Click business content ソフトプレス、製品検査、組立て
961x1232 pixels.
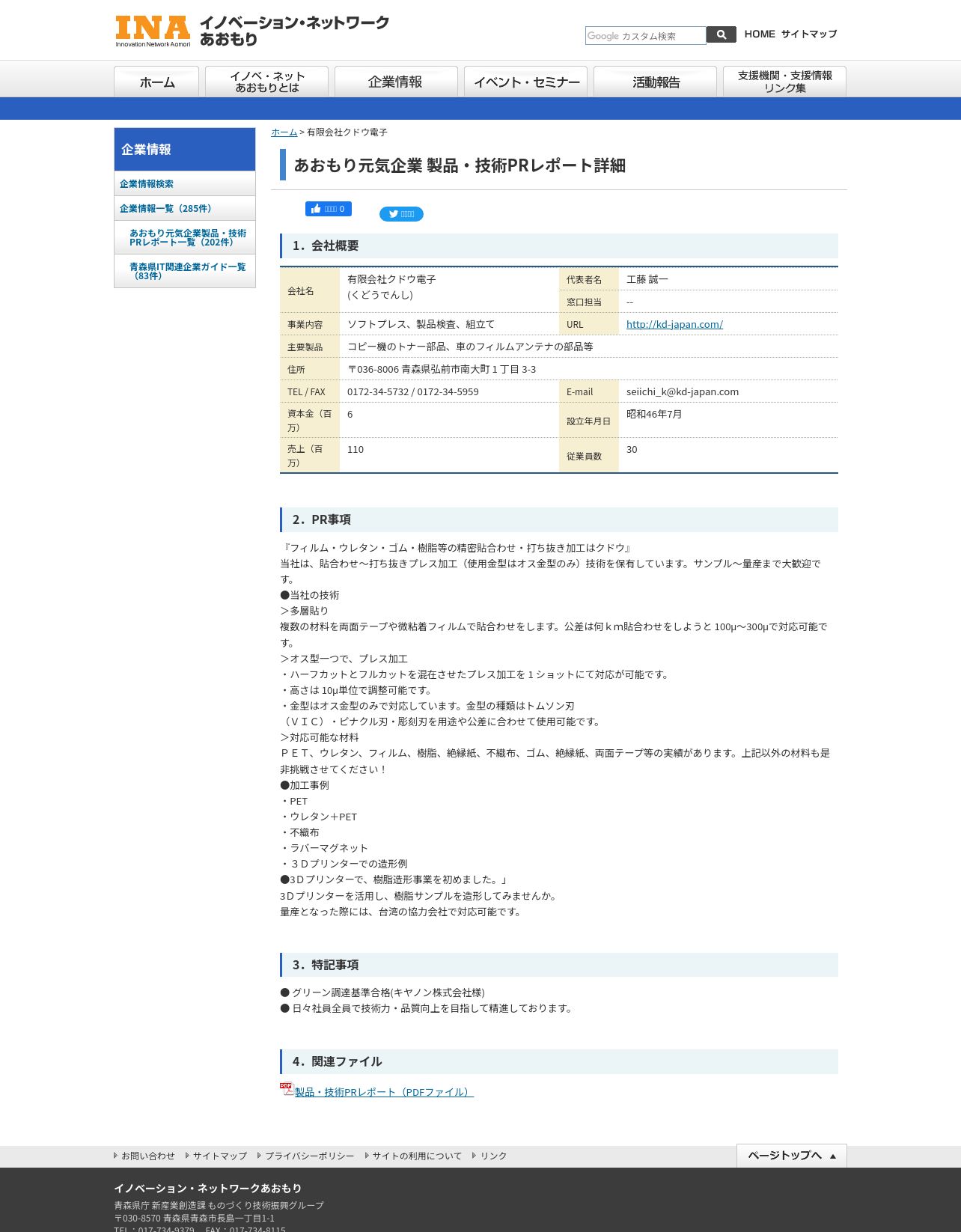421,324
